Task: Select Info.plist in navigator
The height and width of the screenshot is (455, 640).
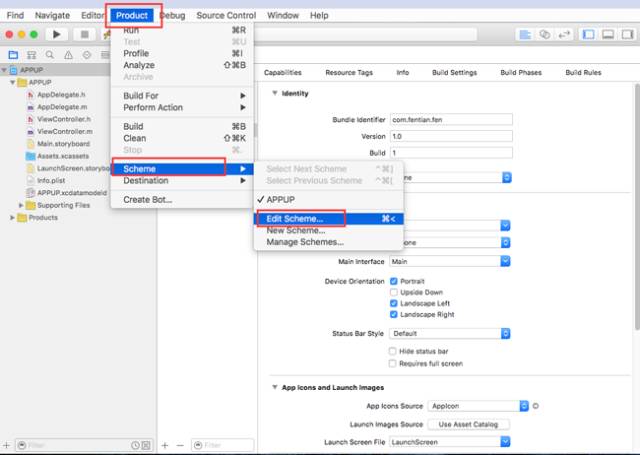Action: [x=51, y=180]
